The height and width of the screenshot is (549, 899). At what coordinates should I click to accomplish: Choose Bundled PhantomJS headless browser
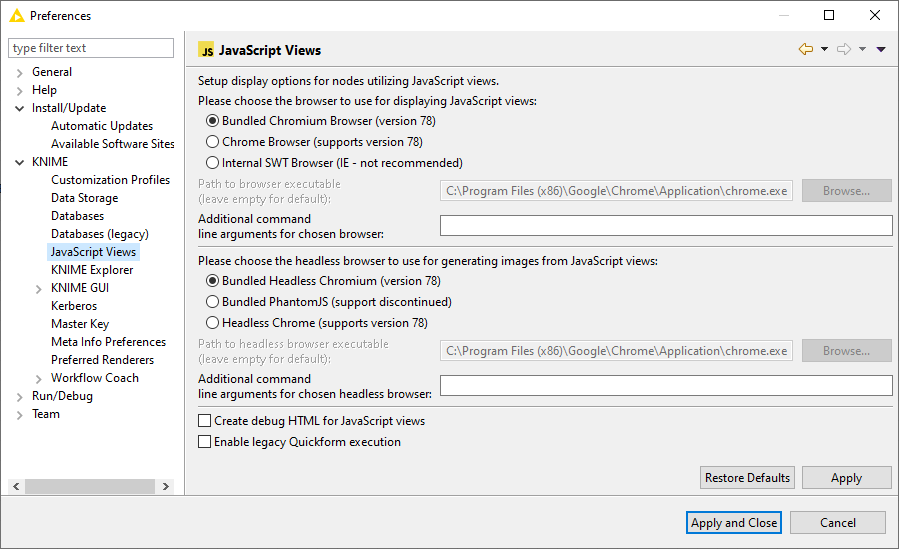point(212,302)
